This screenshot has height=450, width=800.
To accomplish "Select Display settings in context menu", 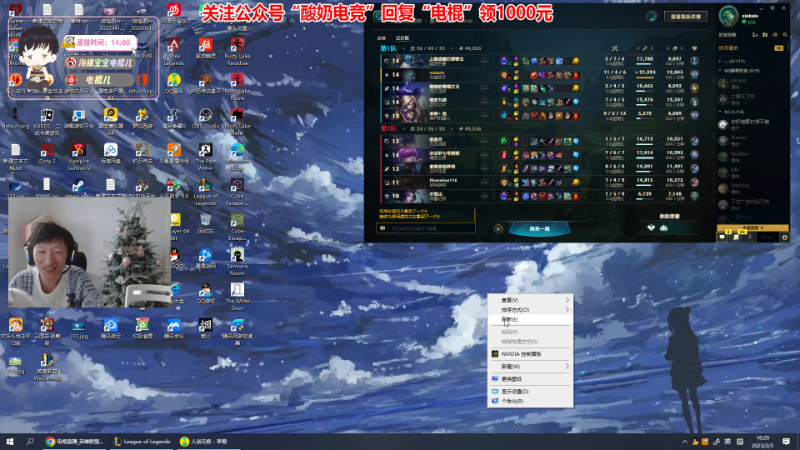I will [x=530, y=391].
